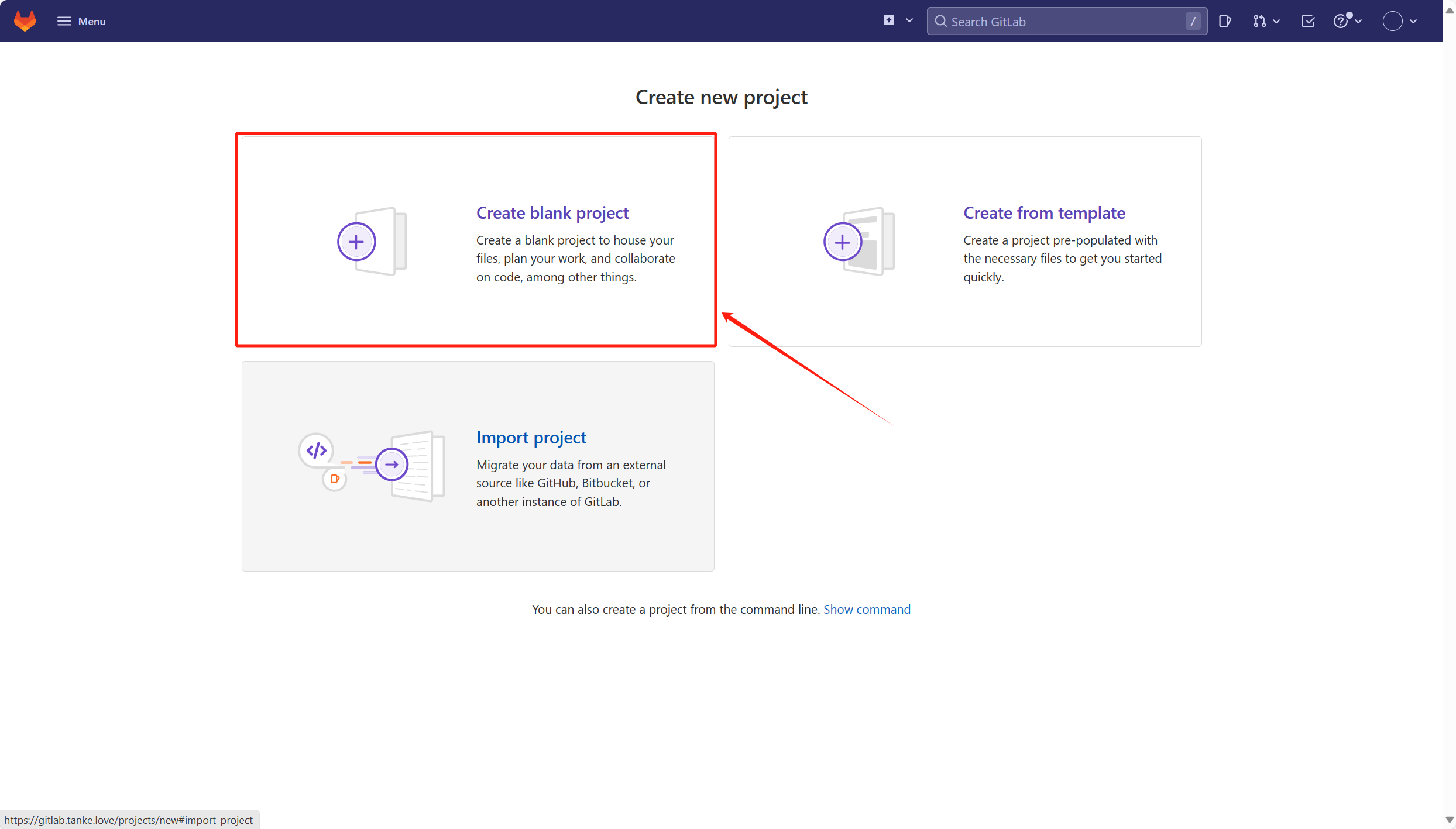Open the hamburger Menu
This screenshot has height=829, width=1456.
coord(81,21)
